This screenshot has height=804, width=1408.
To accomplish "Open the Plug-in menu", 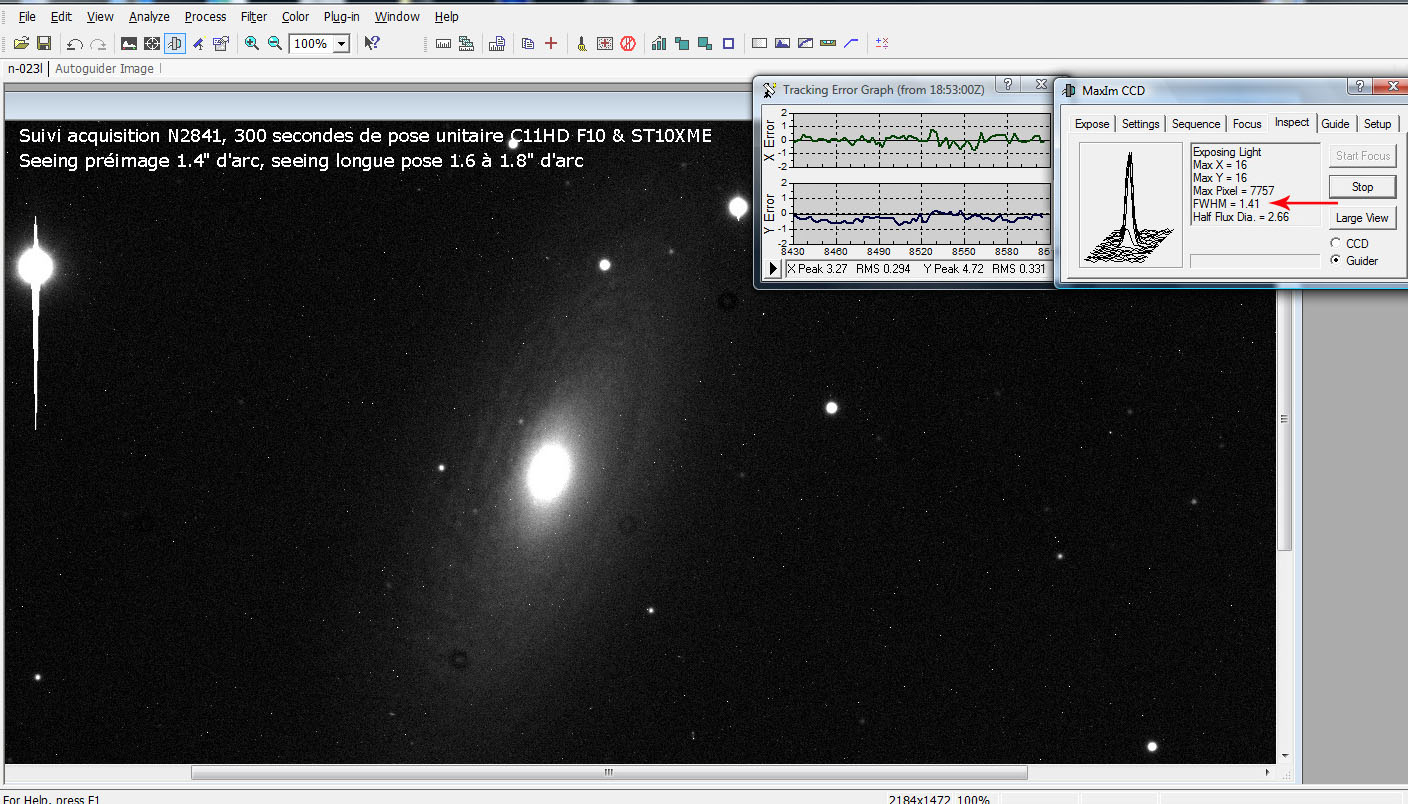I will tap(341, 17).
